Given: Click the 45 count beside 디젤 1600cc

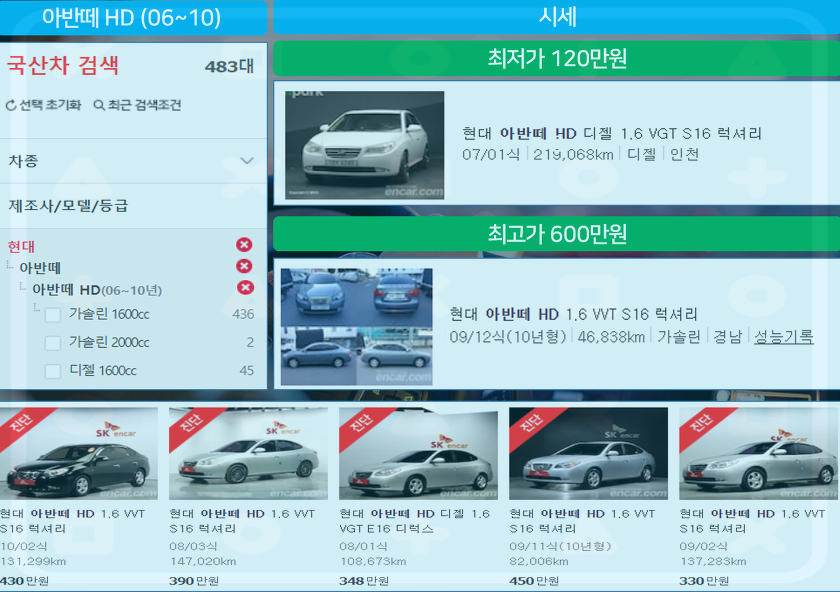Looking at the screenshot, I should (x=246, y=371).
